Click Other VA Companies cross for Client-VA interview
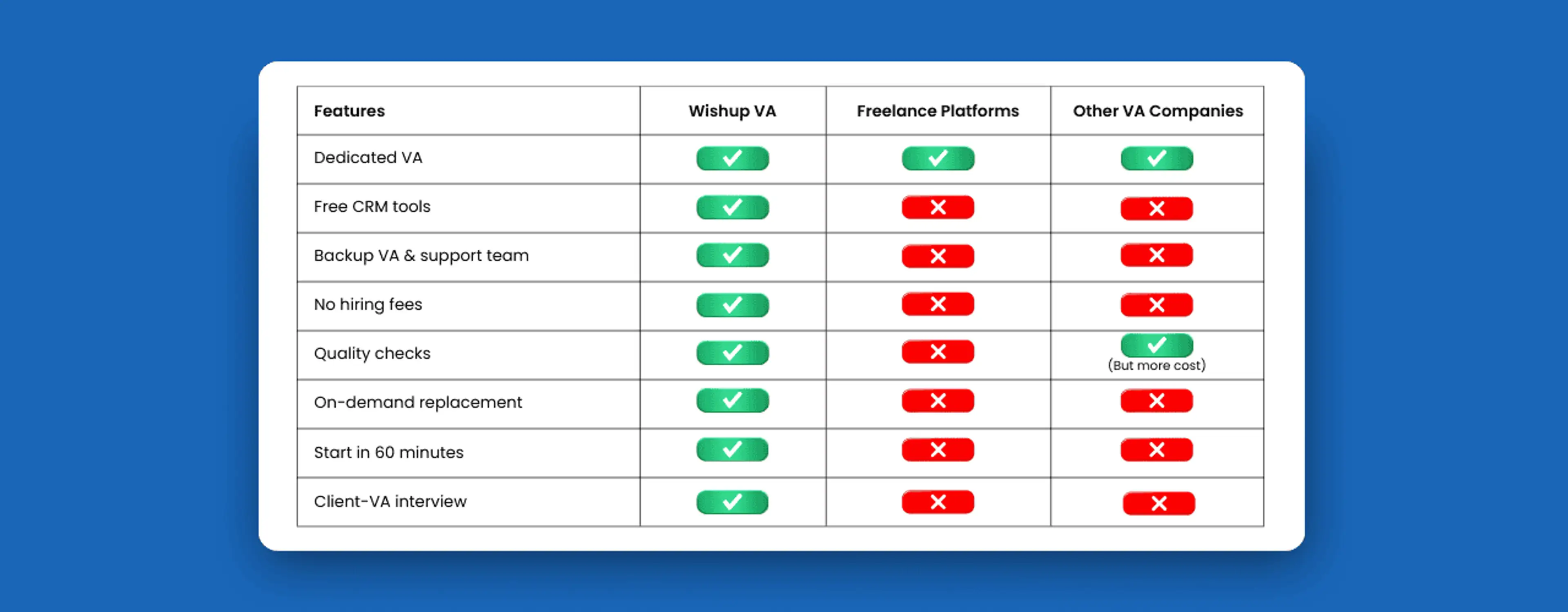Screen dimensions: 1568x612 (1158, 503)
